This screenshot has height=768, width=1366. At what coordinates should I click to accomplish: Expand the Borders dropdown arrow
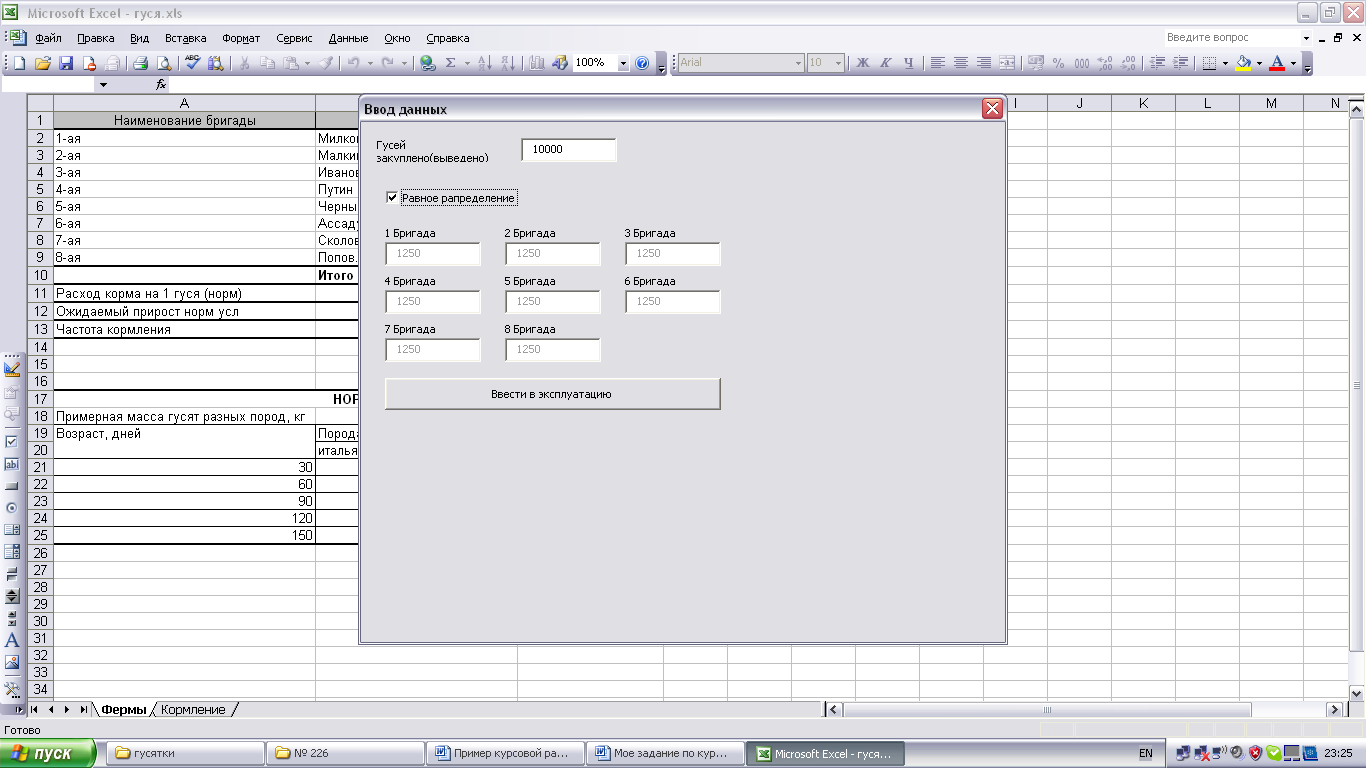pos(1225,63)
